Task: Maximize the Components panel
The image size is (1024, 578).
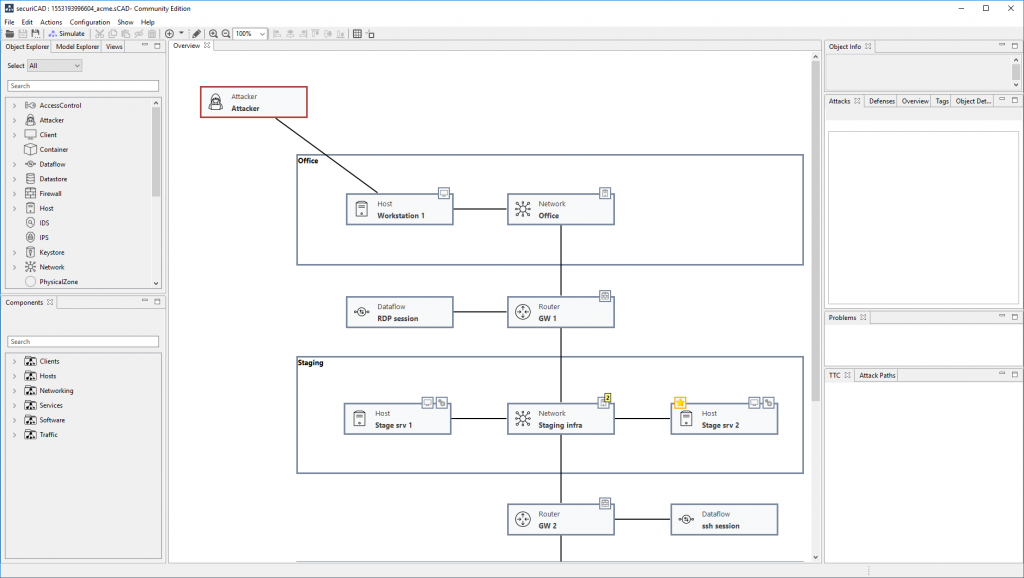Action: pos(157,301)
